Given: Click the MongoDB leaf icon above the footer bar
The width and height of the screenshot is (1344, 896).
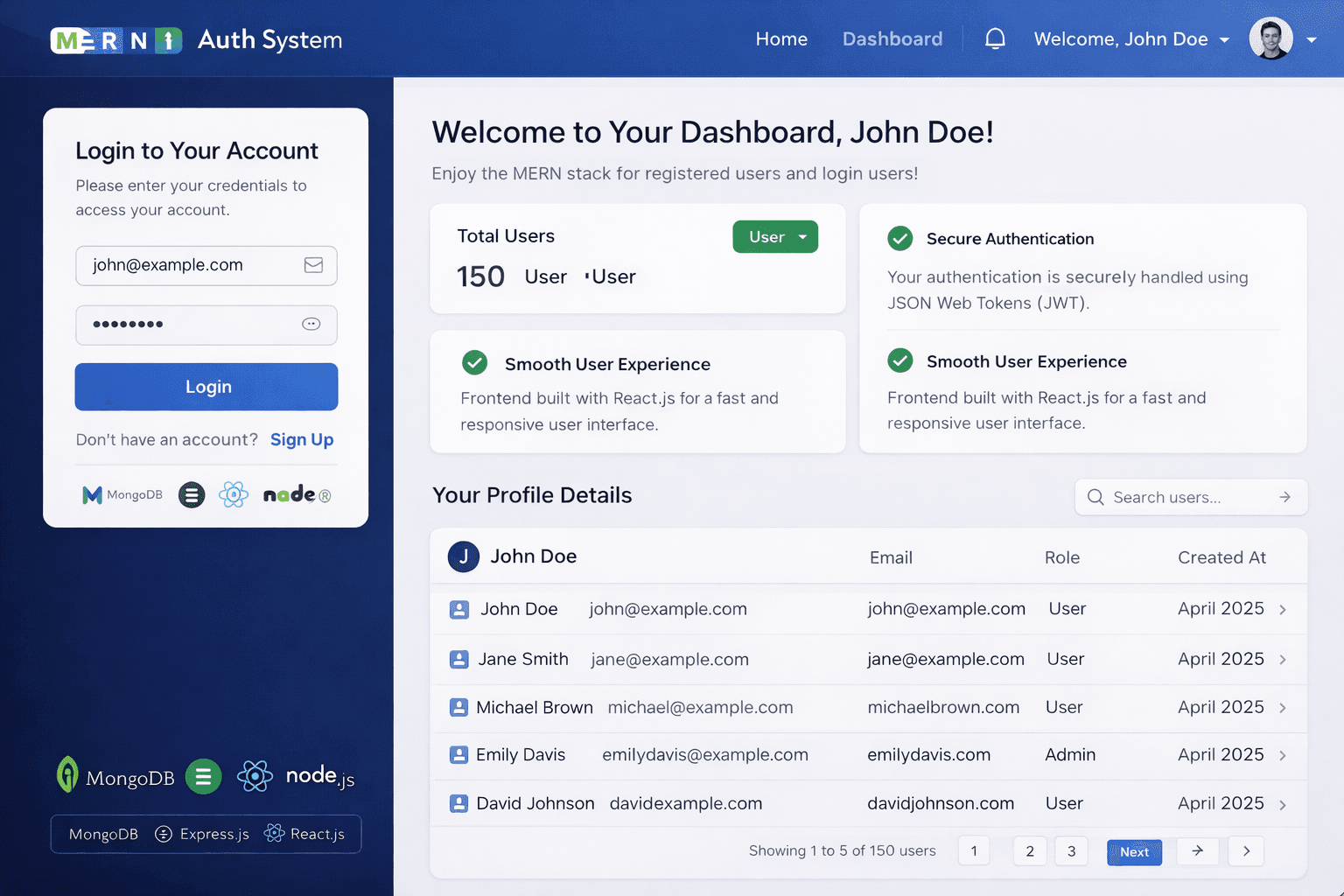Looking at the screenshot, I should coord(68,775).
